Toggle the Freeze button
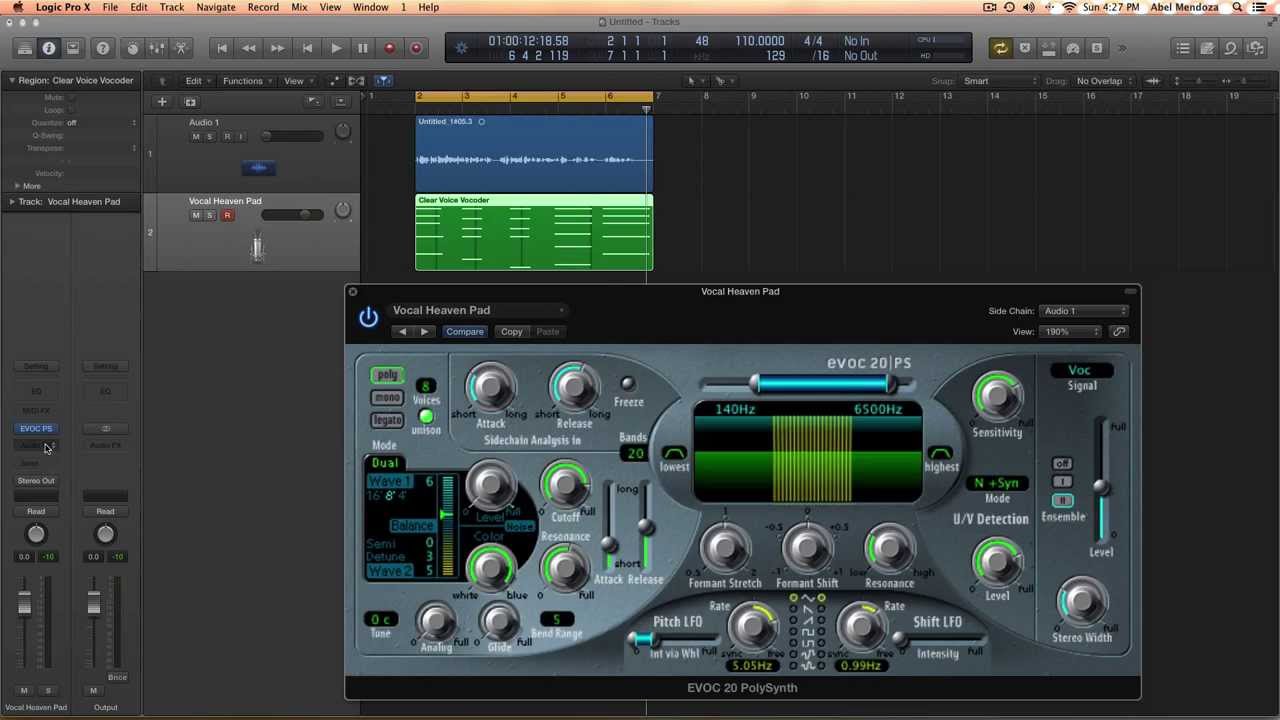This screenshot has height=720, width=1280. [627, 384]
